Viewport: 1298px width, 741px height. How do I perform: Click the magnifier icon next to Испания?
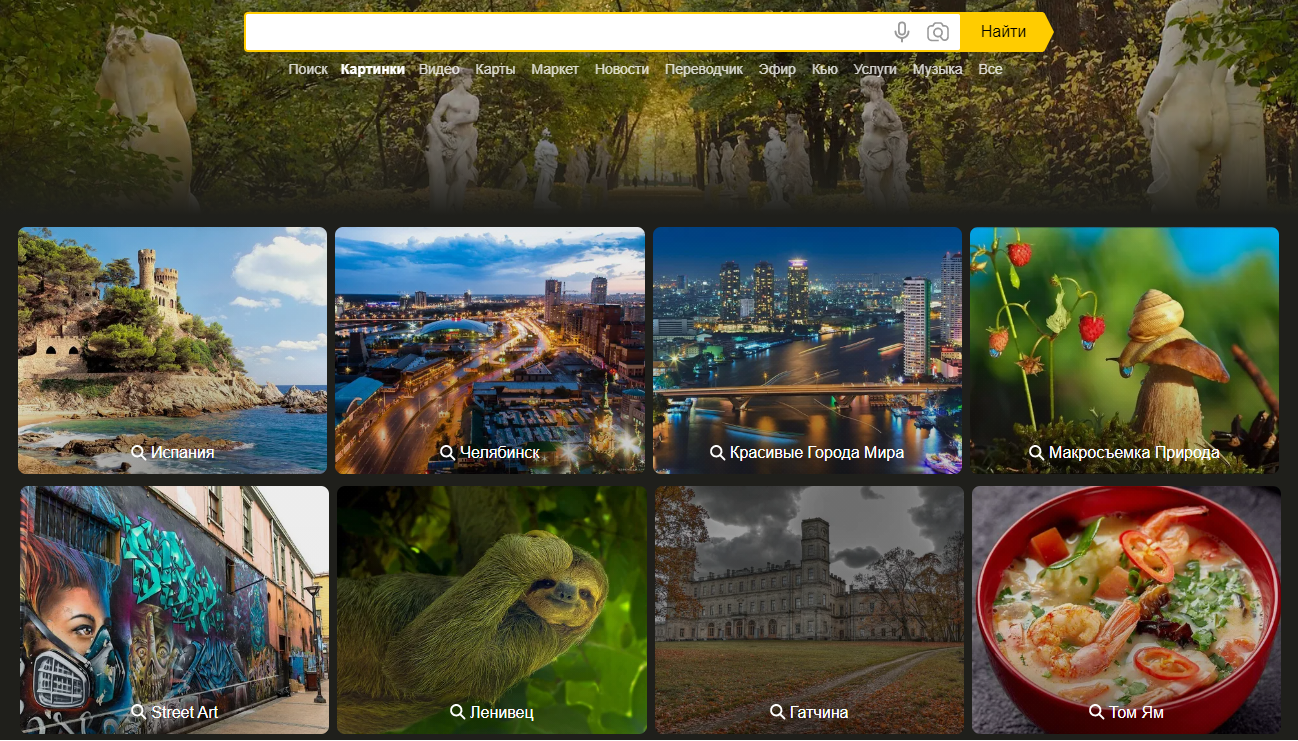[x=139, y=453]
